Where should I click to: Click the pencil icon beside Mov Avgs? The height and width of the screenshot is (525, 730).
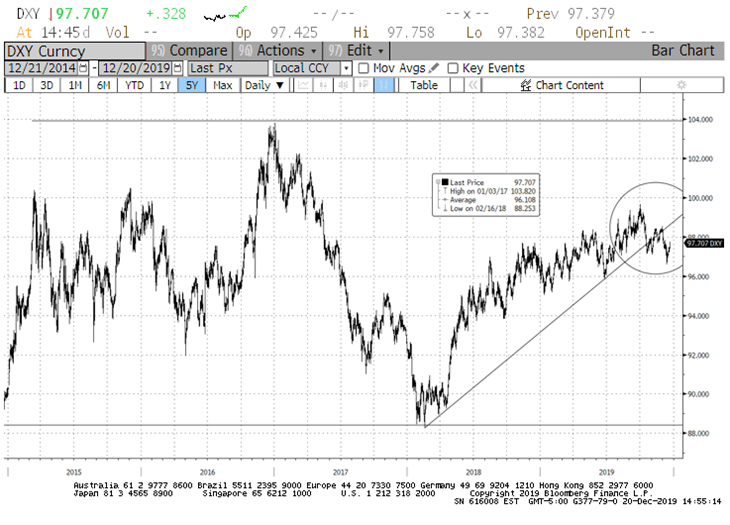point(435,68)
